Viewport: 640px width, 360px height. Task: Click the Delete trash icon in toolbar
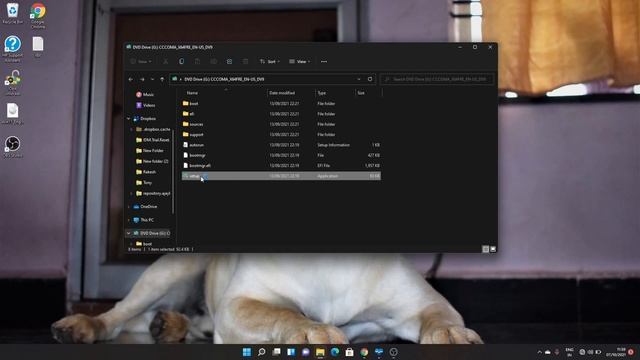tap(245, 62)
